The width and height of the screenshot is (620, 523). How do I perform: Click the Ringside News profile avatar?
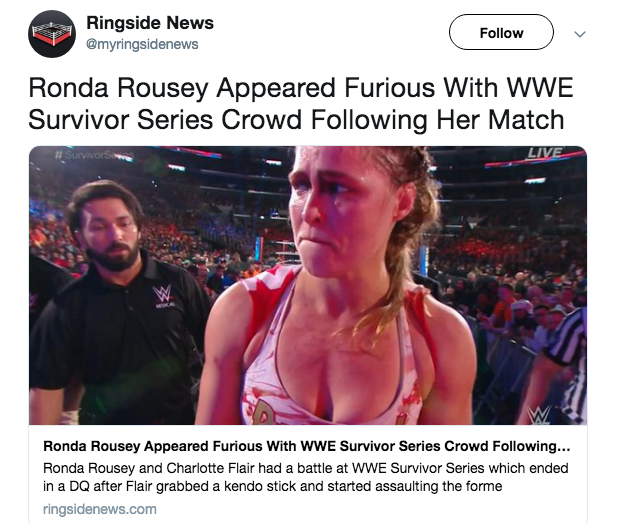point(51,34)
